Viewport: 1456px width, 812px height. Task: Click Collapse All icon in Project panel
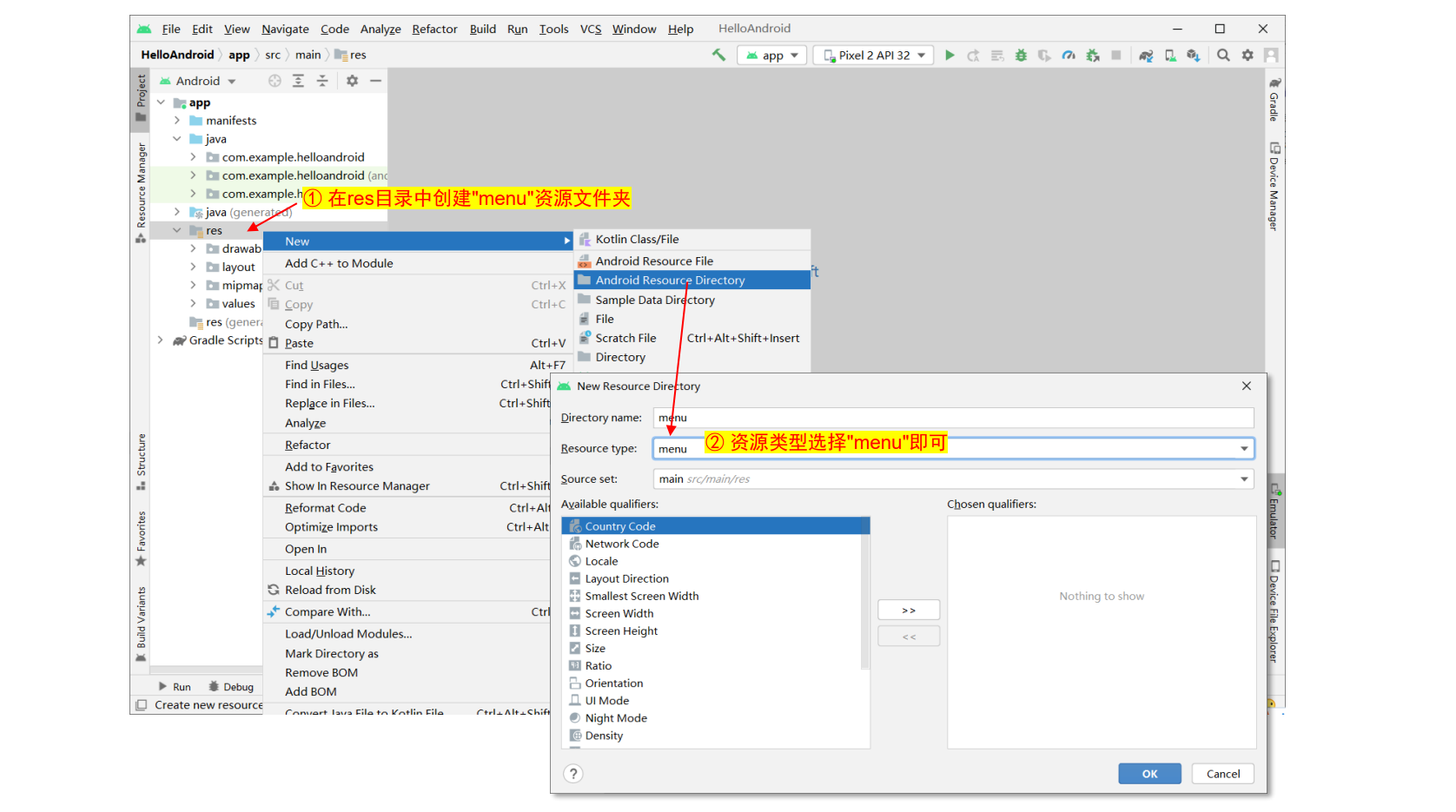(x=322, y=81)
